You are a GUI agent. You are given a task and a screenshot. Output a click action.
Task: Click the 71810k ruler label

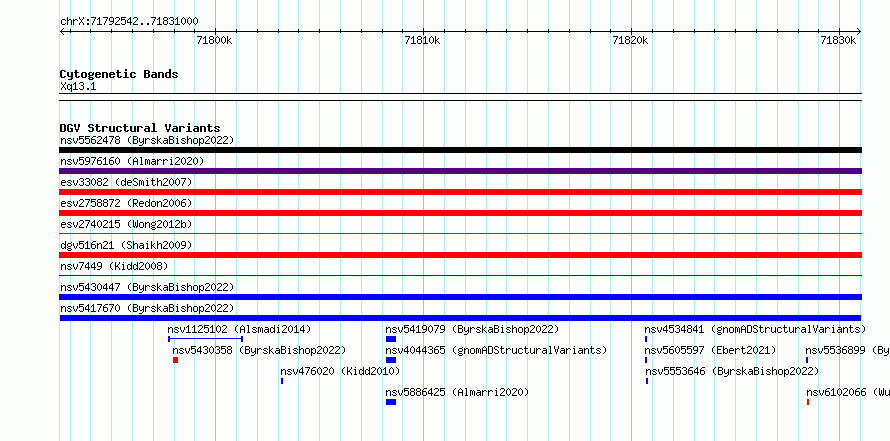pos(422,40)
